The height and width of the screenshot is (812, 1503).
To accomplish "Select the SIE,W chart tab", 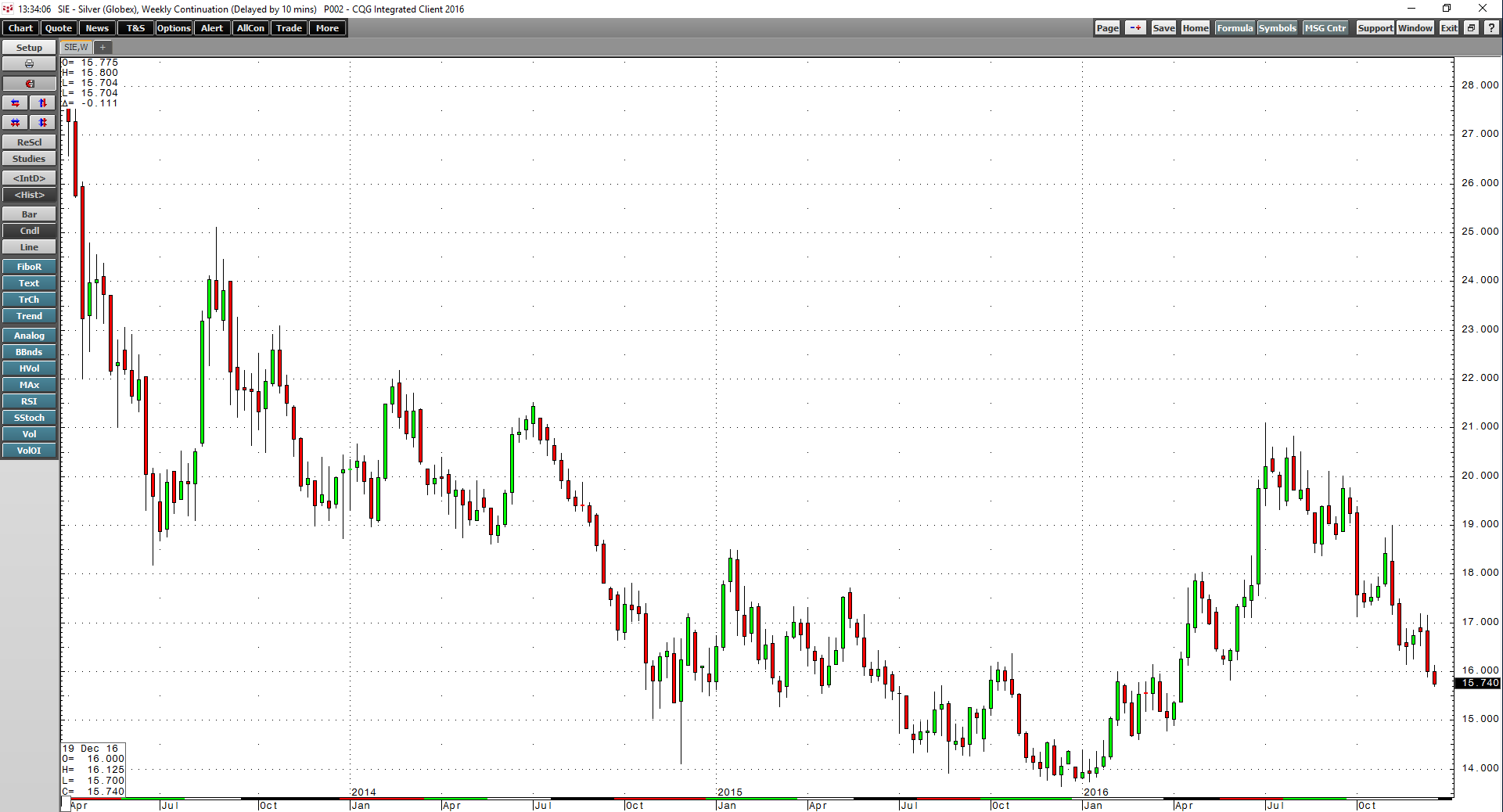I will pyautogui.click(x=76, y=48).
